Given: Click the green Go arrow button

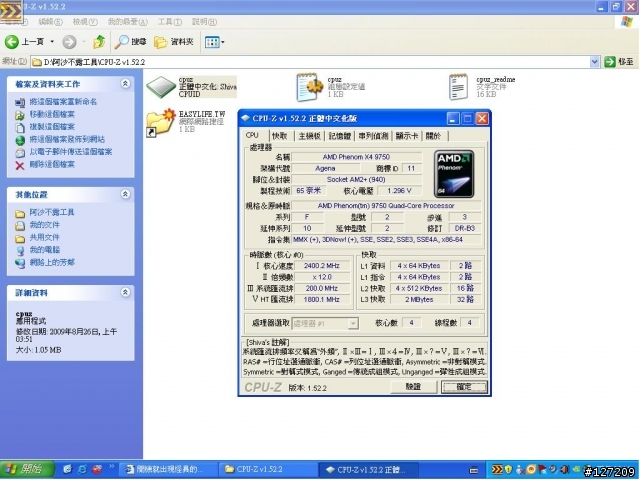Looking at the screenshot, I should (610, 62).
